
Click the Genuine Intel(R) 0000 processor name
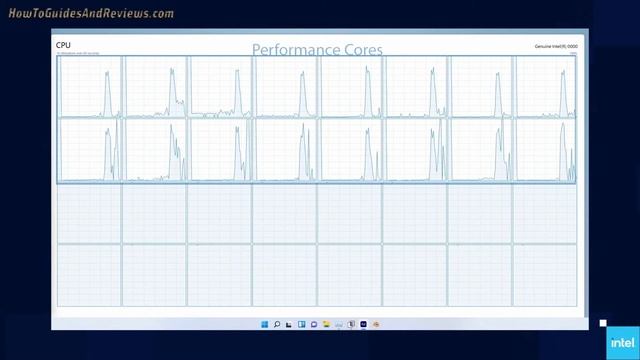[556, 47]
